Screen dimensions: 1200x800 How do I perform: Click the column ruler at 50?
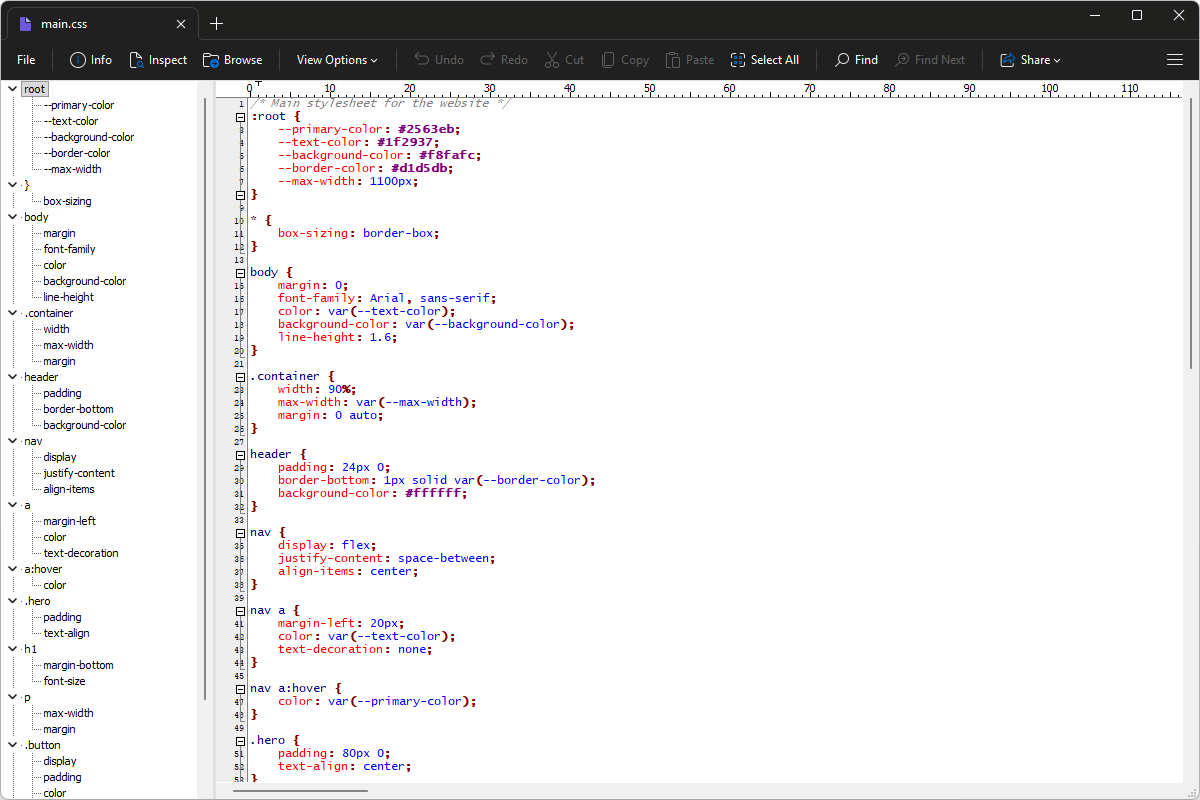pyautogui.click(x=650, y=89)
